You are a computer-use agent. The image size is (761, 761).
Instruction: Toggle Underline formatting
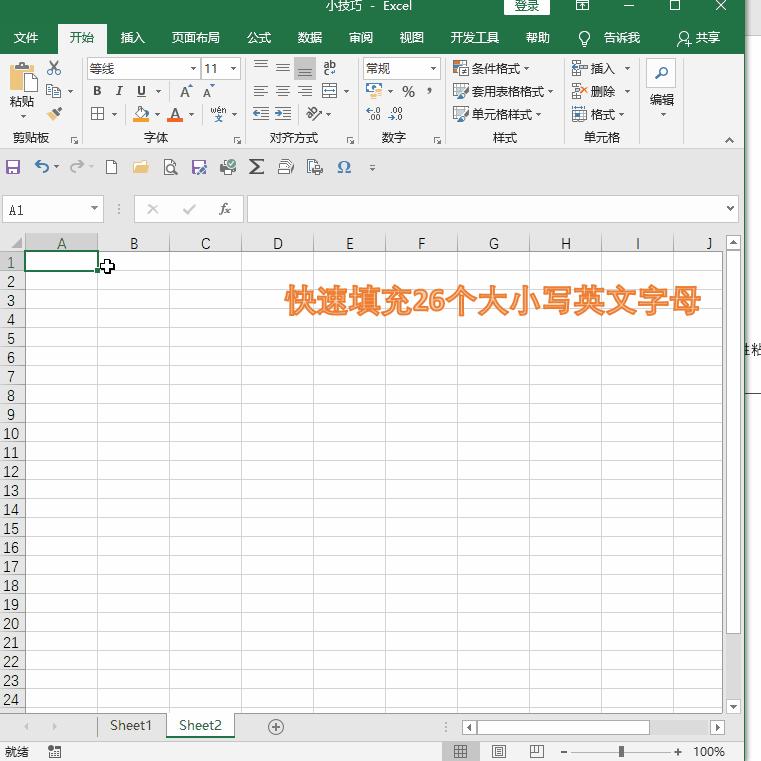tap(141, 91)
